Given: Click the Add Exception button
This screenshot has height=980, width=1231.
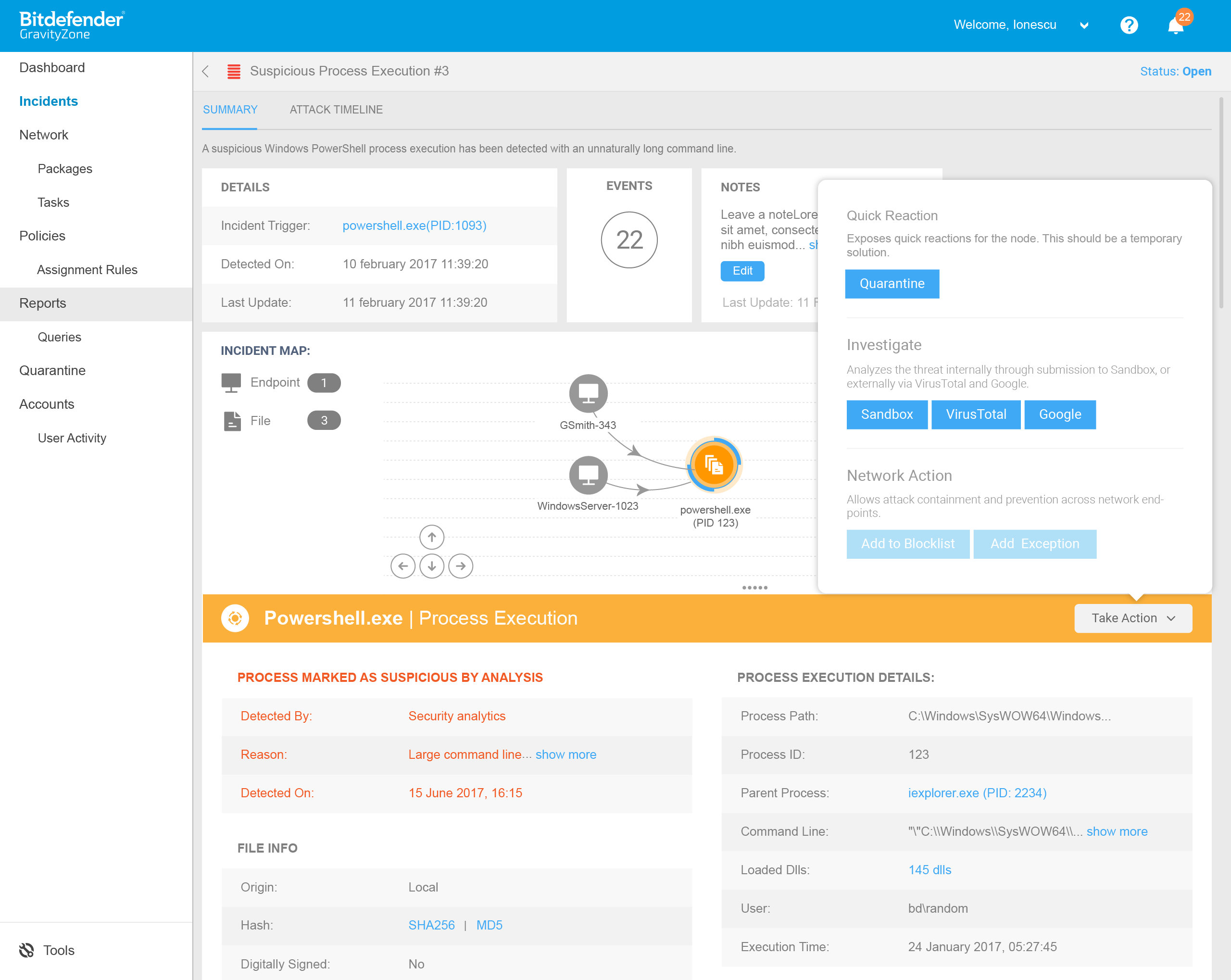Looking at the screenshot, I should point(1035,544).
